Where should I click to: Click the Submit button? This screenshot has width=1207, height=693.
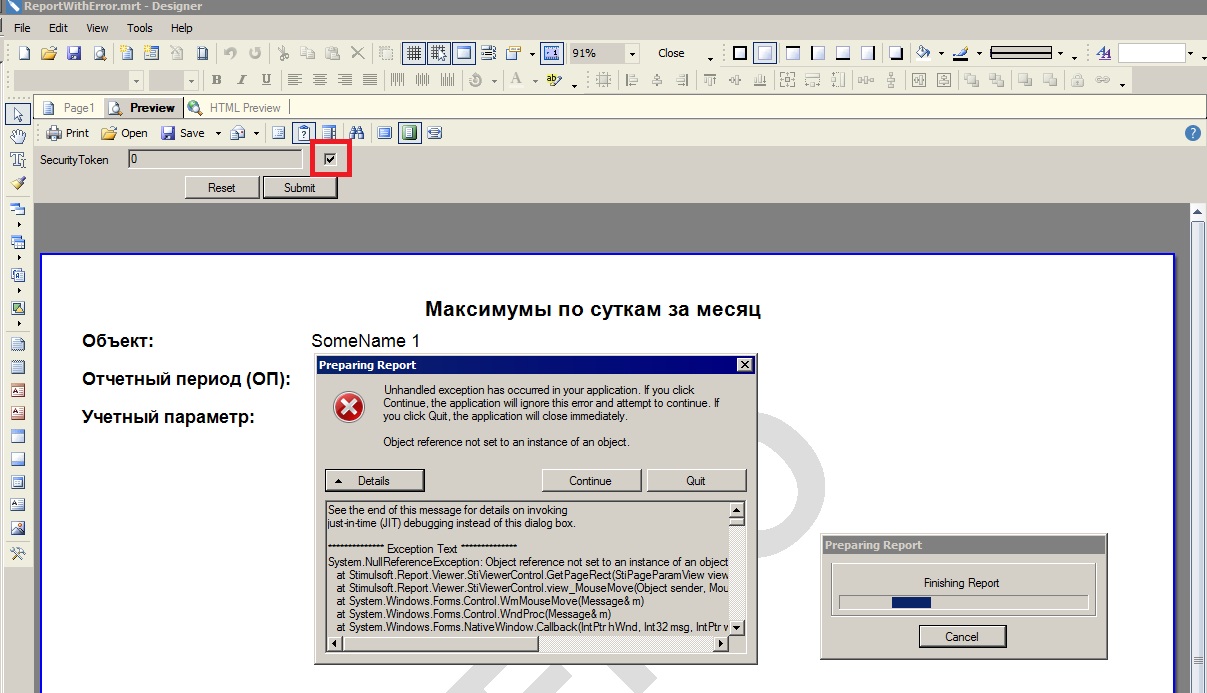pos(300,188)
